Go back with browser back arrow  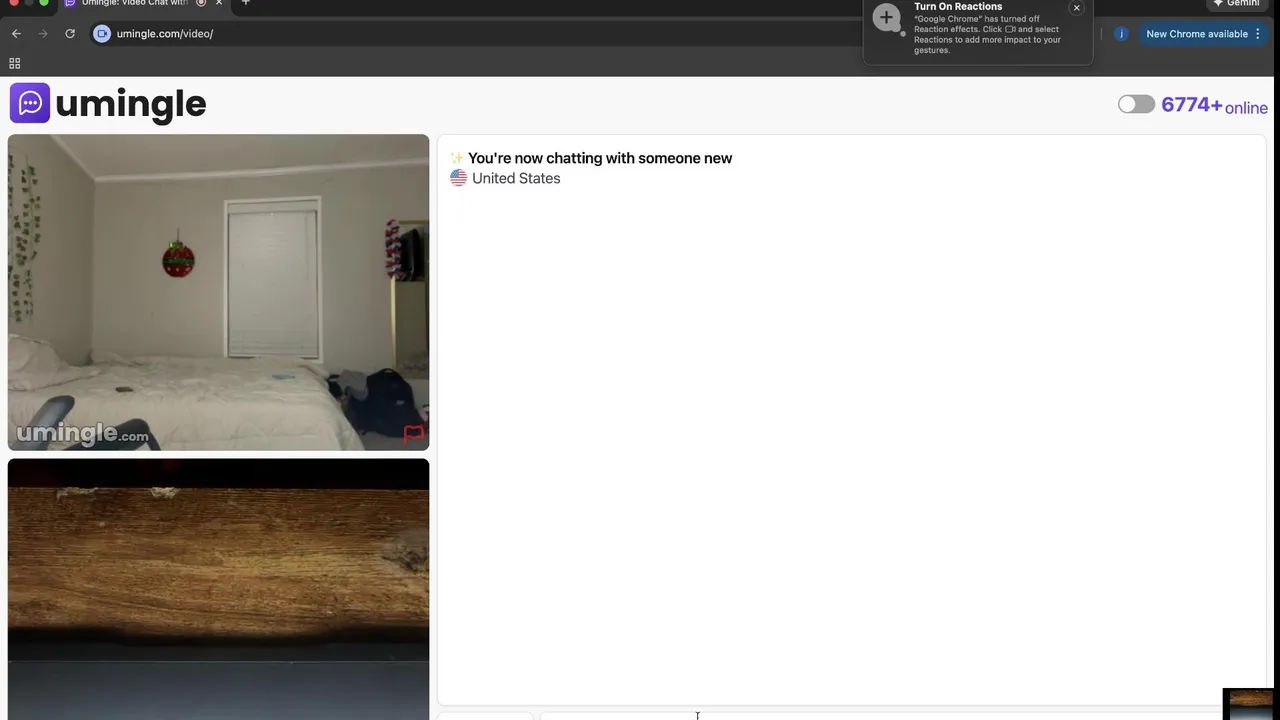point(16,33)
